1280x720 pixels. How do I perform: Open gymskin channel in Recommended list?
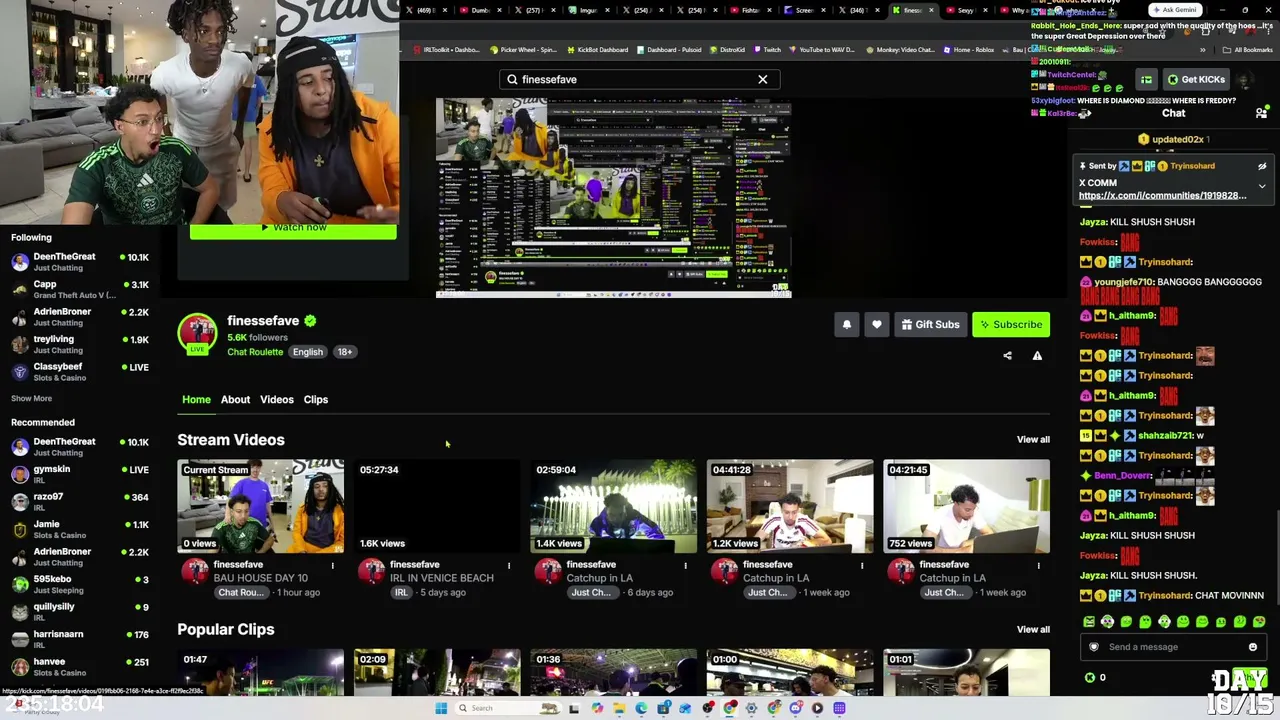tap(80, 474)
